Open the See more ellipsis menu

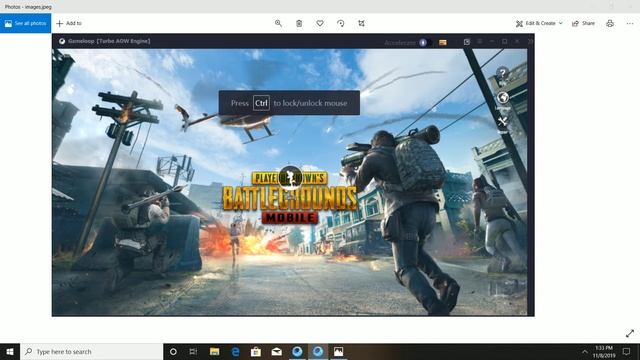(630, 23)
